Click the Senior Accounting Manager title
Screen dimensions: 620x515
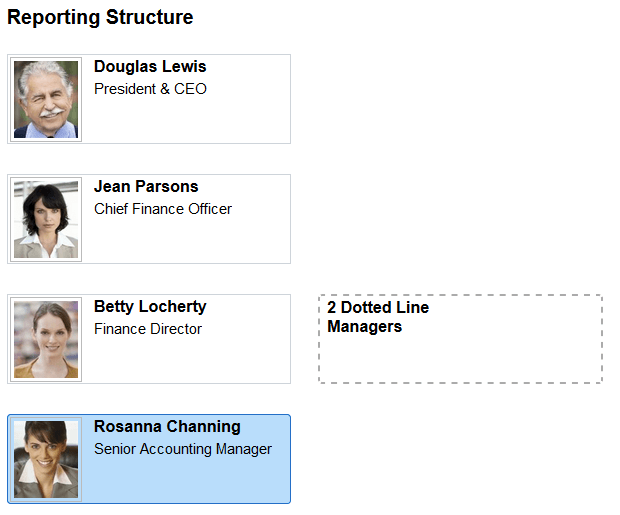coord(183,449)
